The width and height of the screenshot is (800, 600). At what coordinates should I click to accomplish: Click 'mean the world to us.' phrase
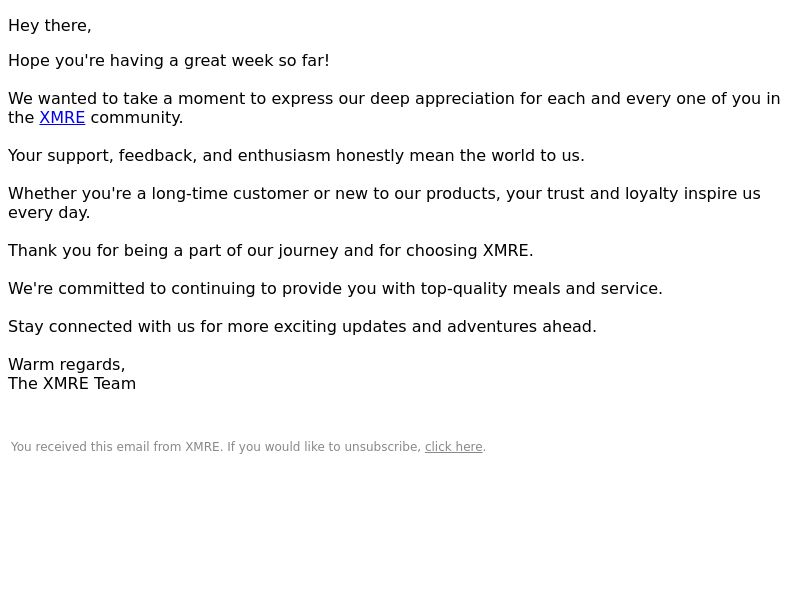(x=497, y=156)
